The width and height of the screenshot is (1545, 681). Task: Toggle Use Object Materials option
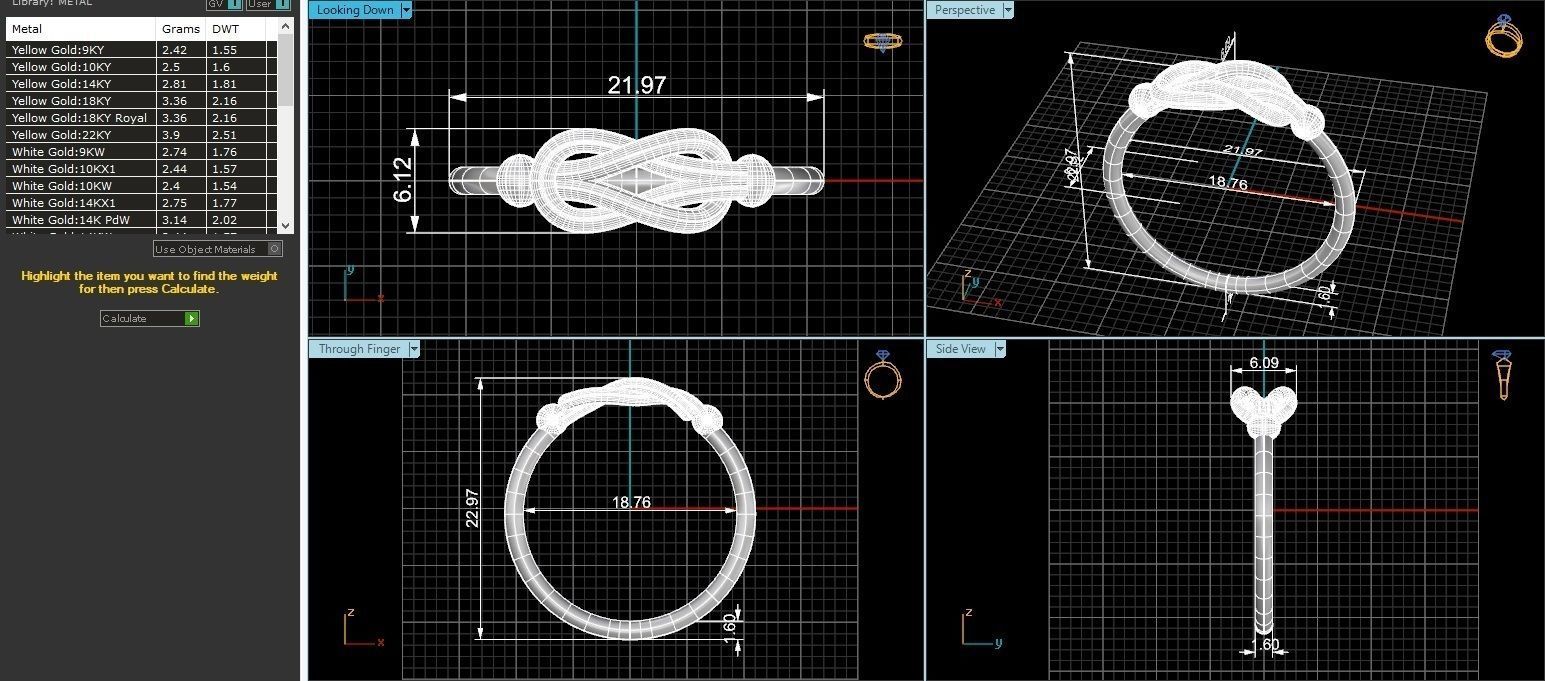click(x=218, y=249)
